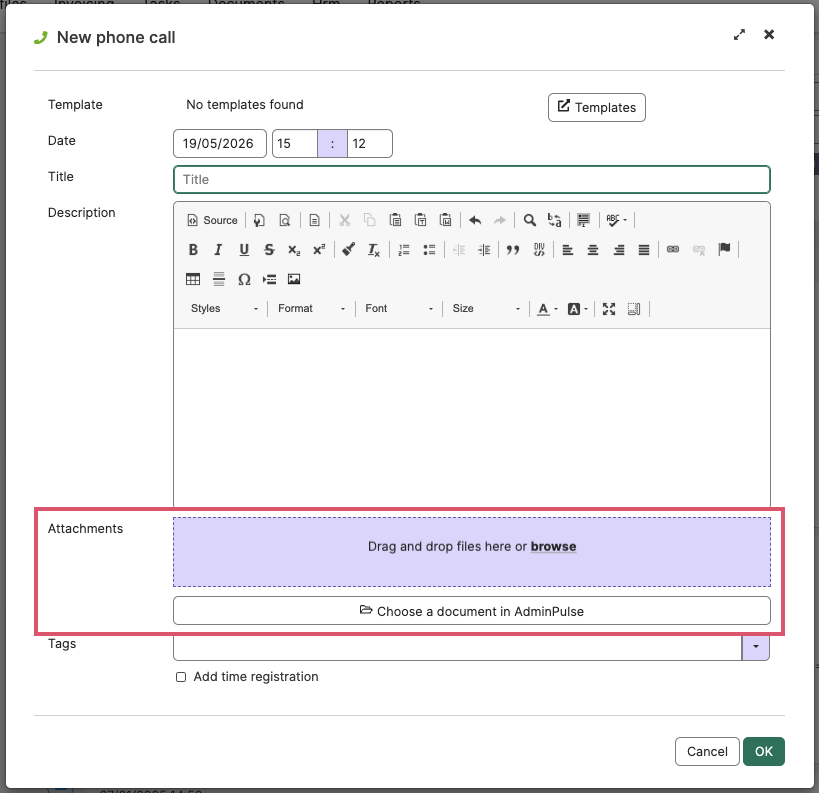Confirm with the OK button
This screenshot has height=793, width=819.
coord(764,751)
